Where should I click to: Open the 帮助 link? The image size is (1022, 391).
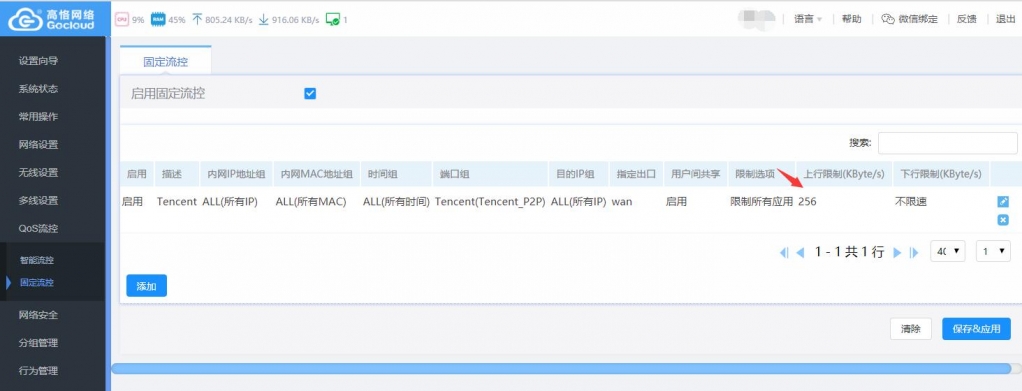tap(851, 19)
